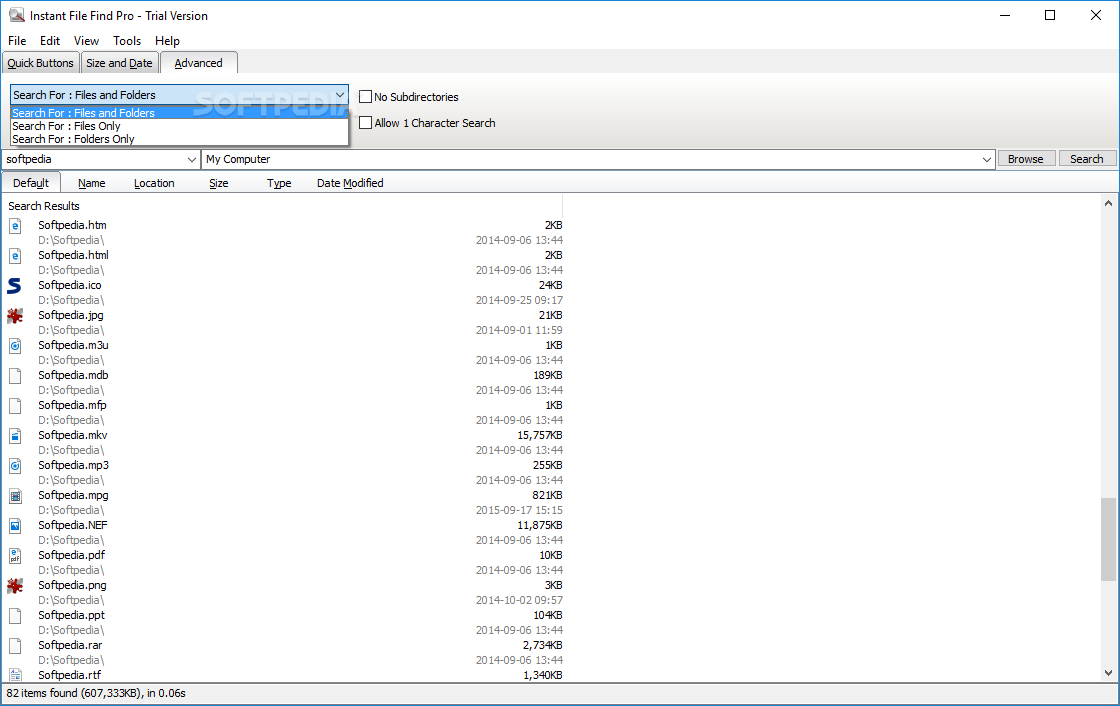Click inside the My Computer location field
The image size is (1120, 706).
pyautogui.click(x=591, y=159)
